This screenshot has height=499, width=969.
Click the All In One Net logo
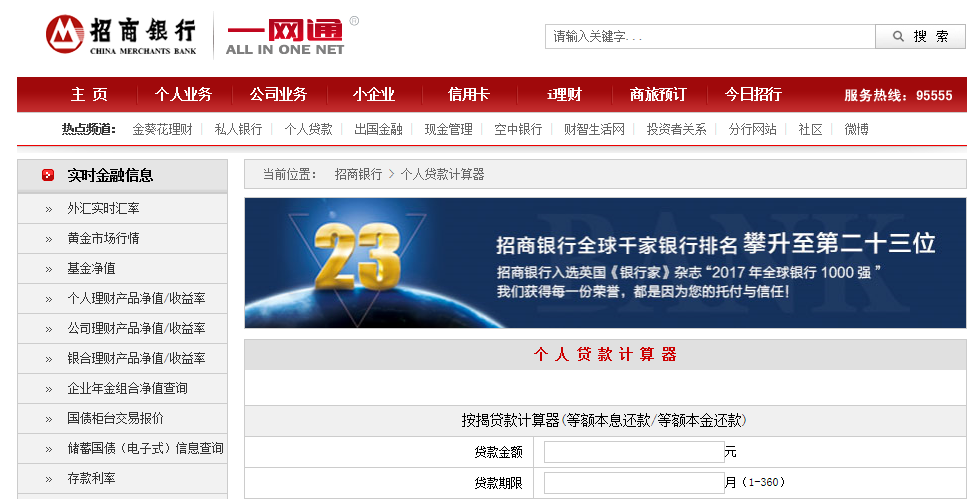pos(291,35)
